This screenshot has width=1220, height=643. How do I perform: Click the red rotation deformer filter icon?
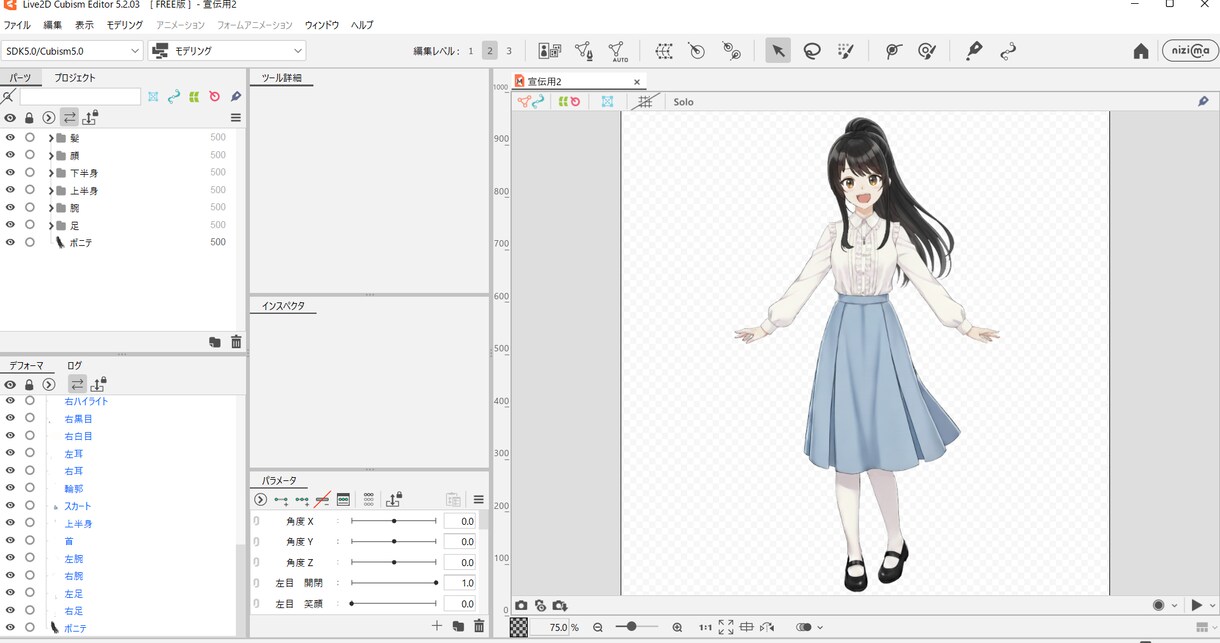point(214,97)
